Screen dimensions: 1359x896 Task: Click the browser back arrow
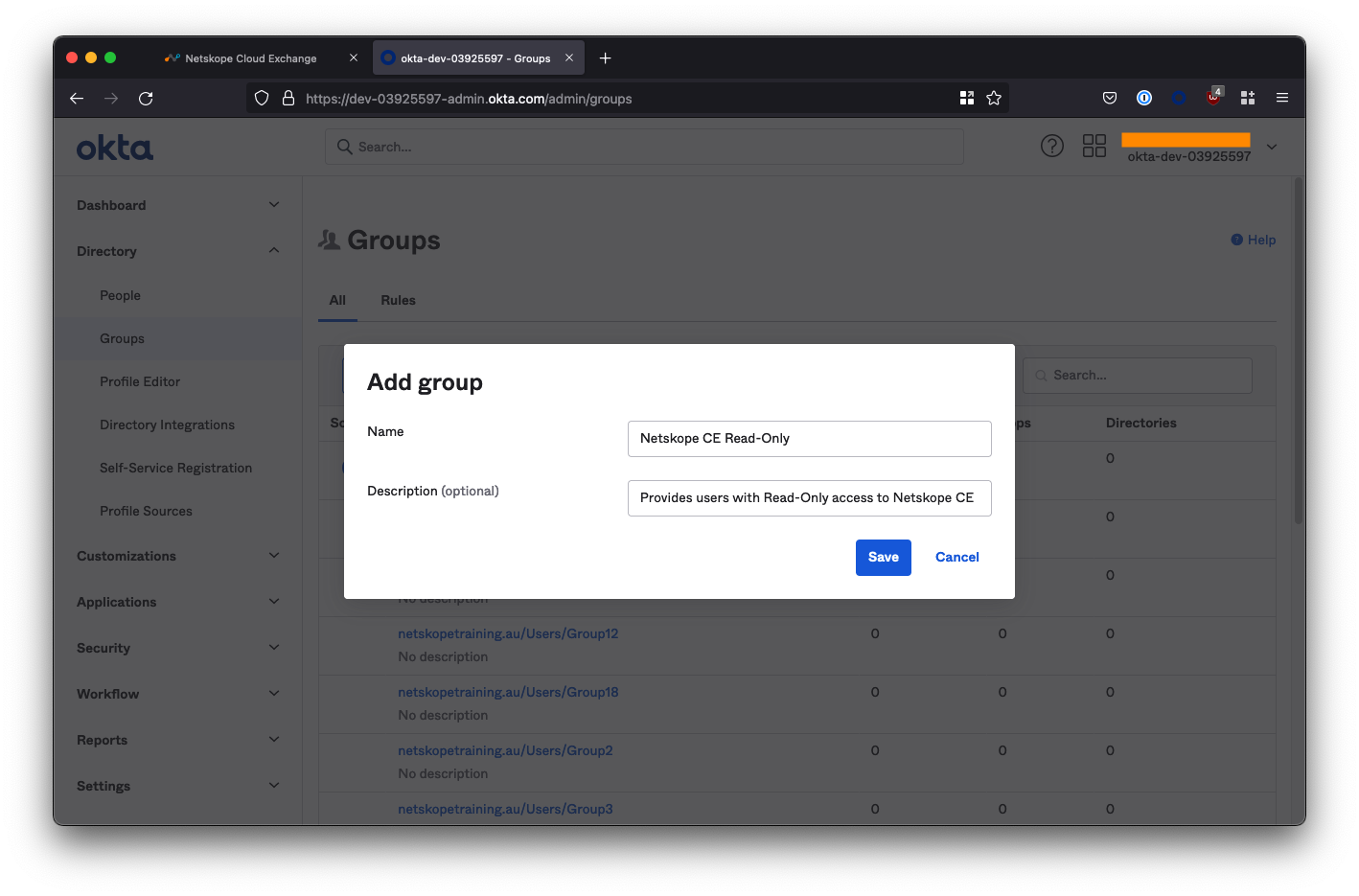point(77,99)
